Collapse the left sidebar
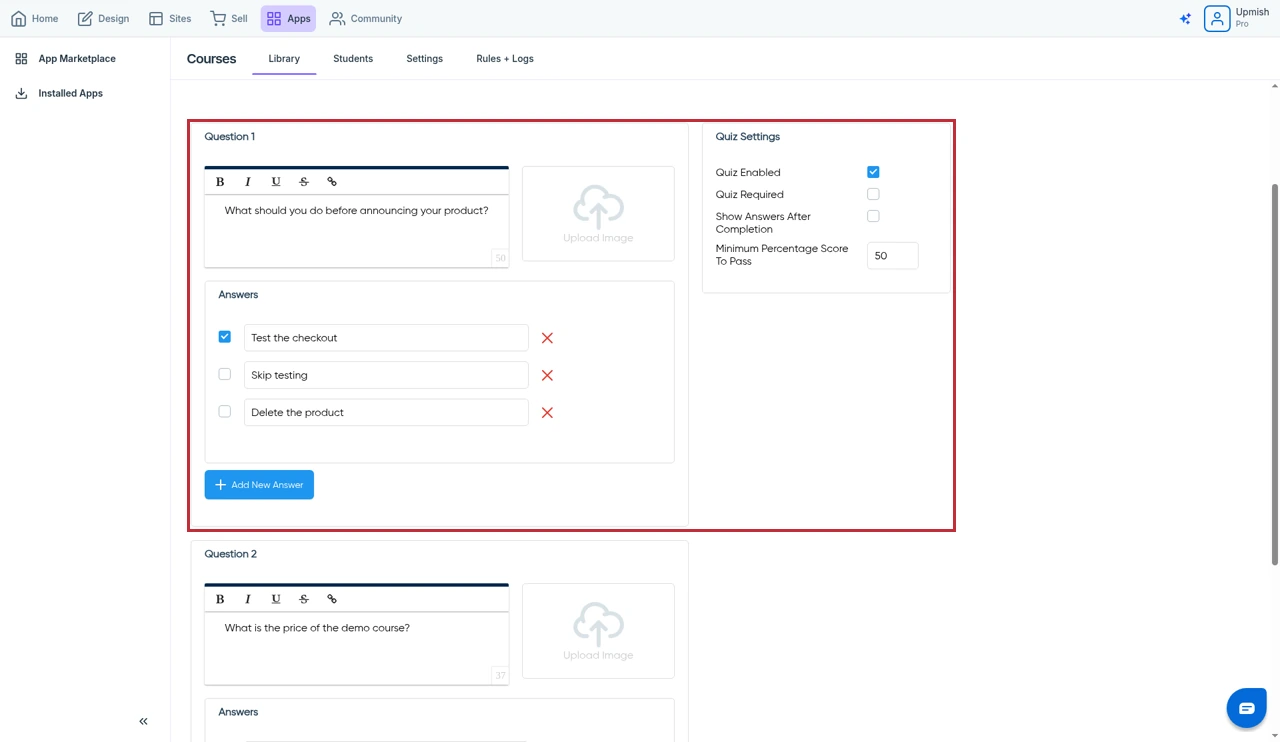Viewport: 1280px width, 742px height. click(143, 721)
